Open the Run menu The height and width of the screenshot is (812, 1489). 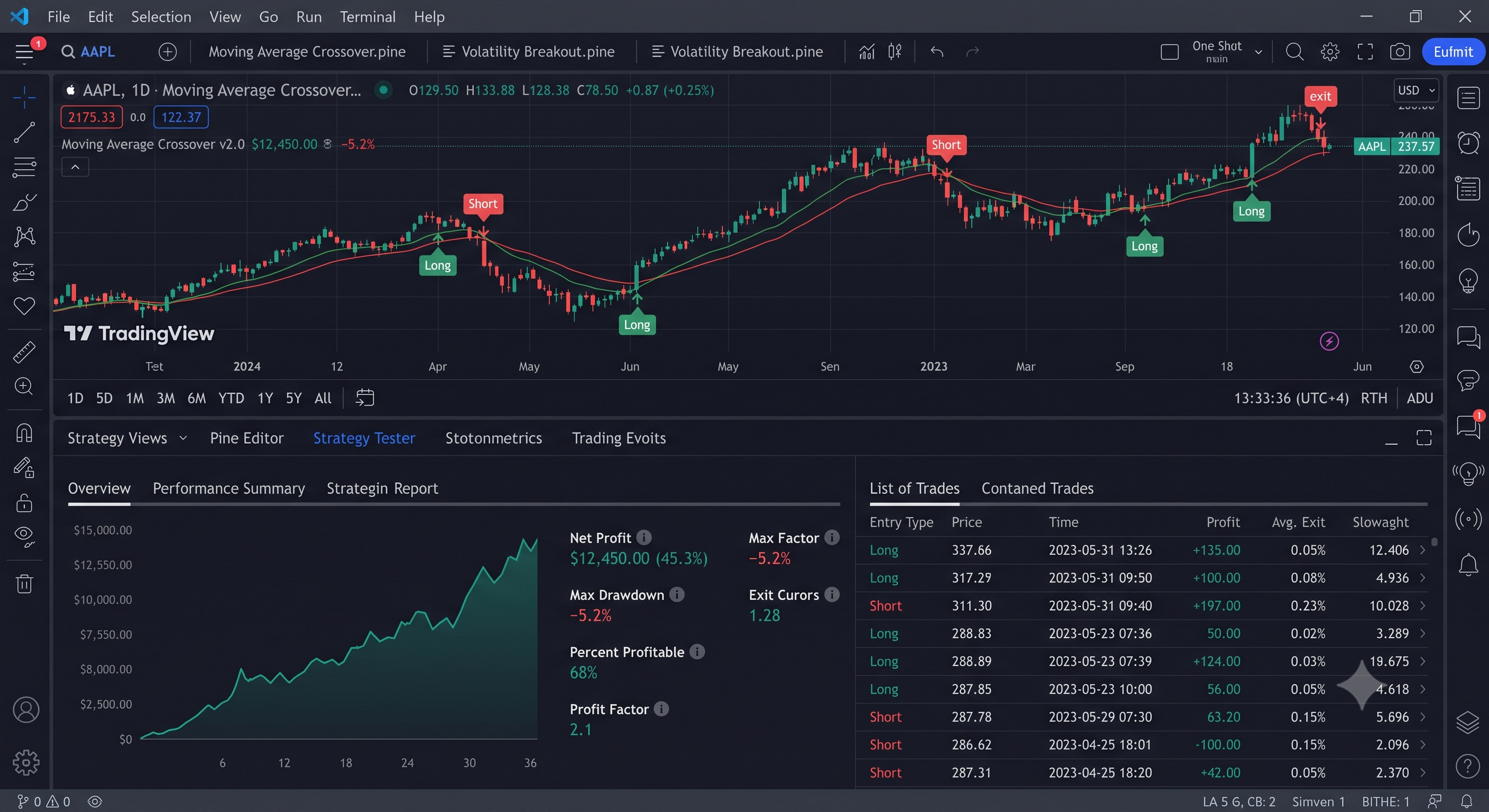pos(309,17)
